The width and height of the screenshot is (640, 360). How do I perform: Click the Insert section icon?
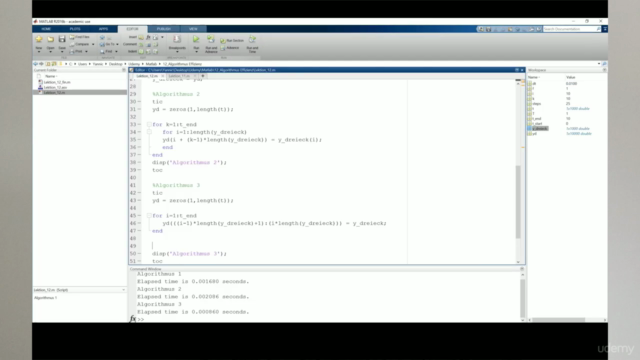point(141,37)
